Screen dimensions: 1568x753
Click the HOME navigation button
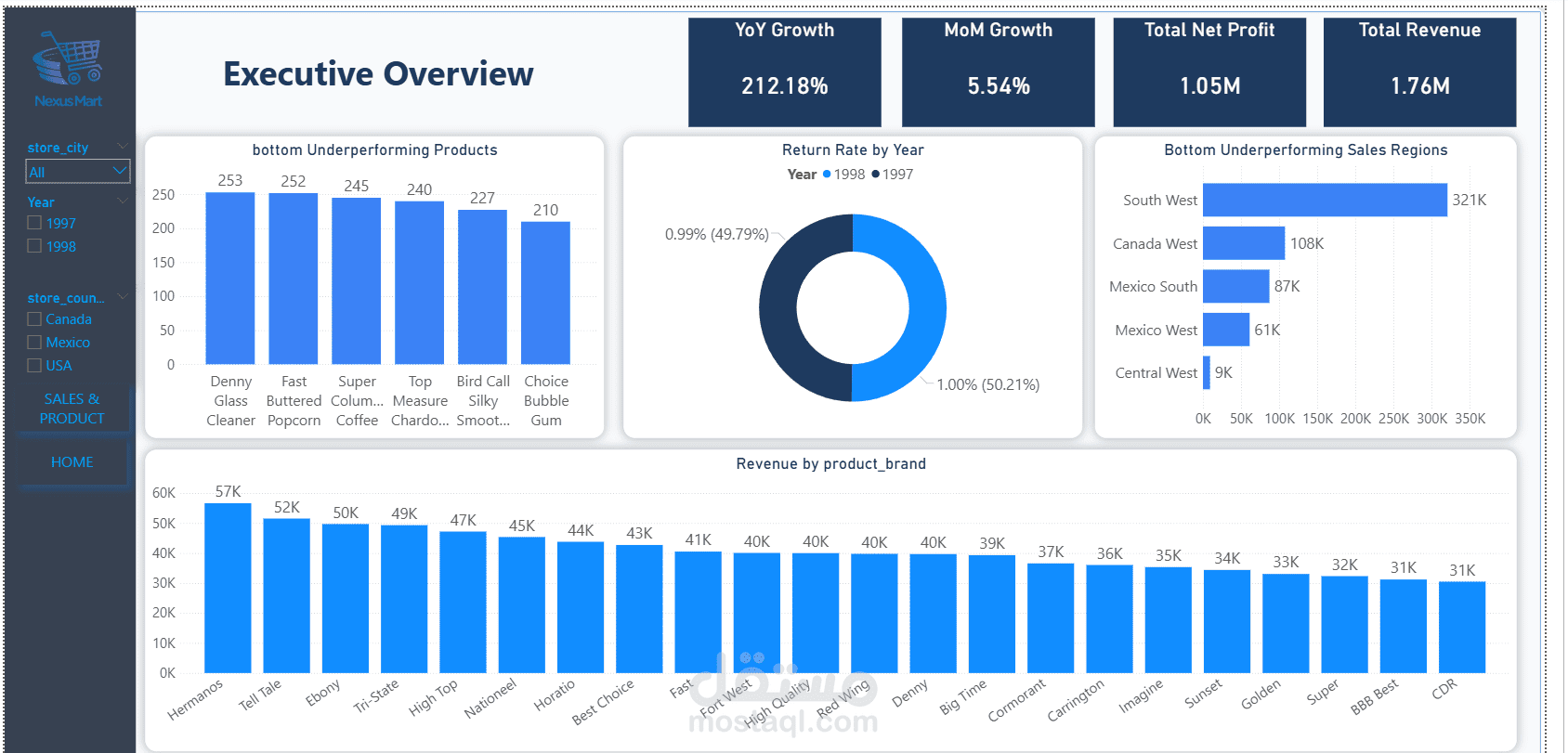pos(72,461)
